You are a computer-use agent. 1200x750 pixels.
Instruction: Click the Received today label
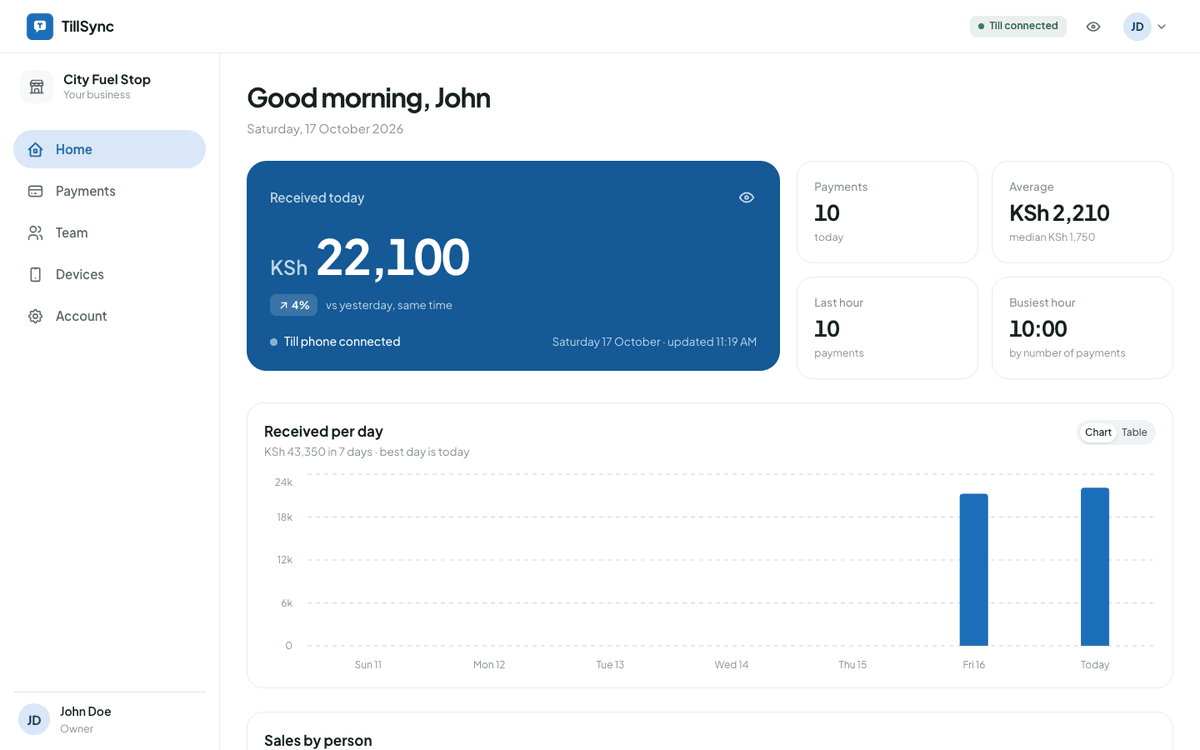pyautogui.click(x=317, y=198)
